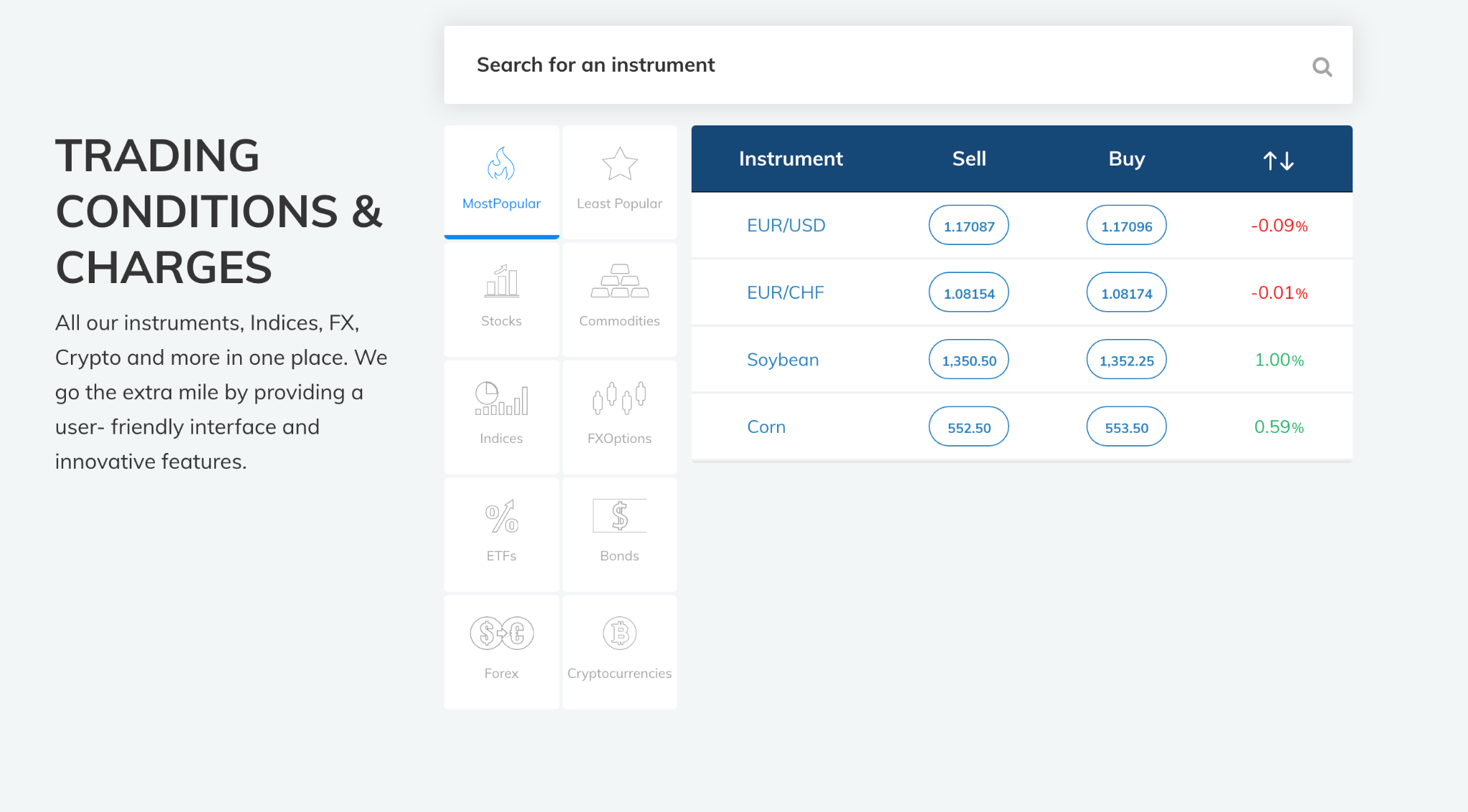Screen dimensions: 1468x812
Task: Select the Cryptocurrencies bitcoin icon
Action: 619,634
